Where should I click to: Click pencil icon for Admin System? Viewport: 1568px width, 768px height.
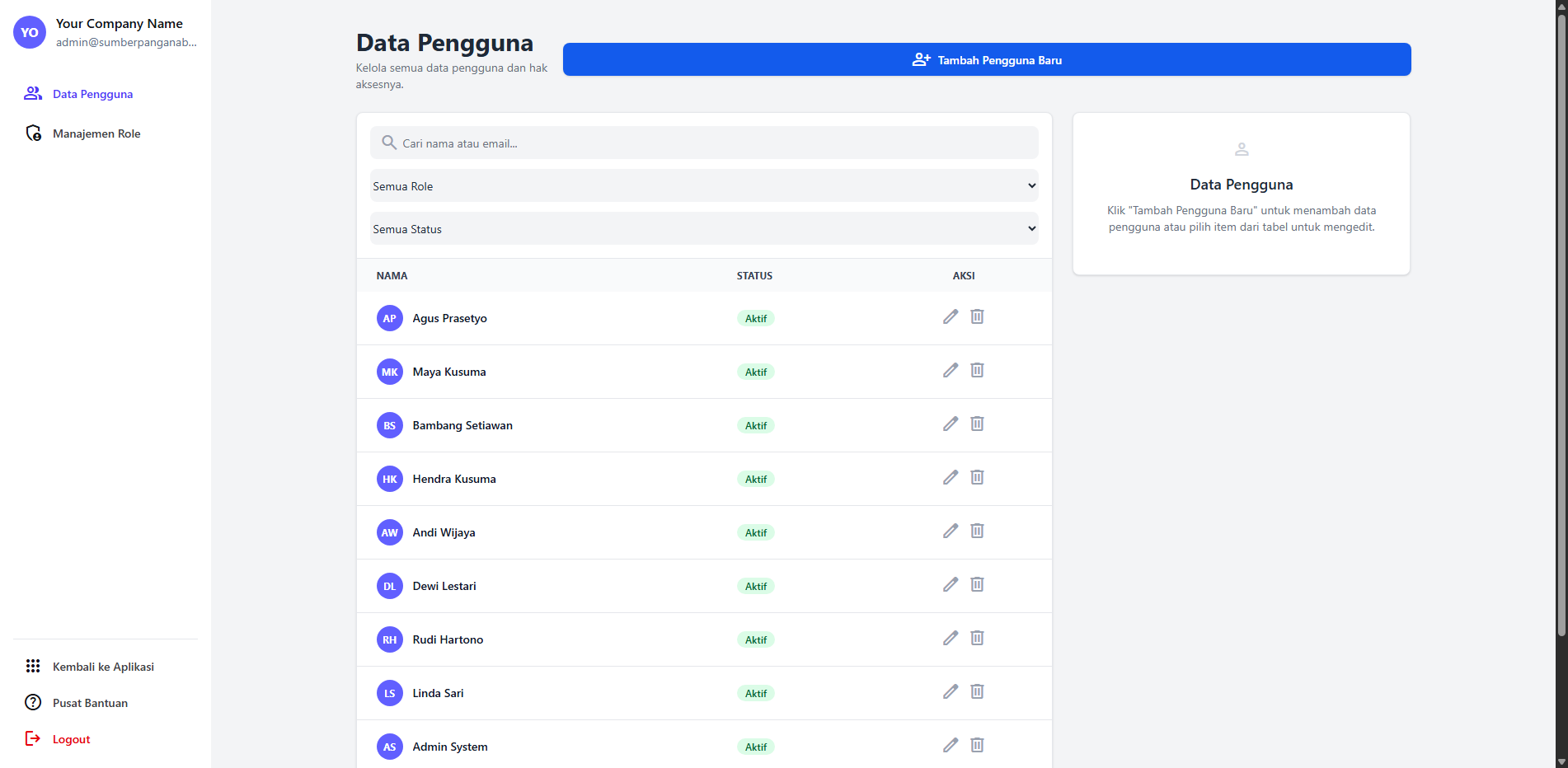[x=951, y=746]
